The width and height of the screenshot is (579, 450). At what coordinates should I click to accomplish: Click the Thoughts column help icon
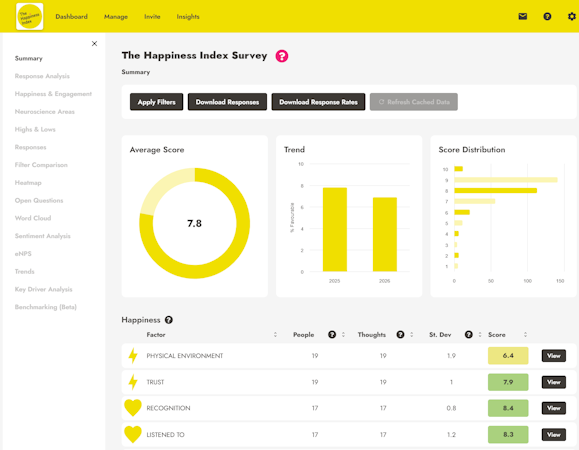coord(400,335)
